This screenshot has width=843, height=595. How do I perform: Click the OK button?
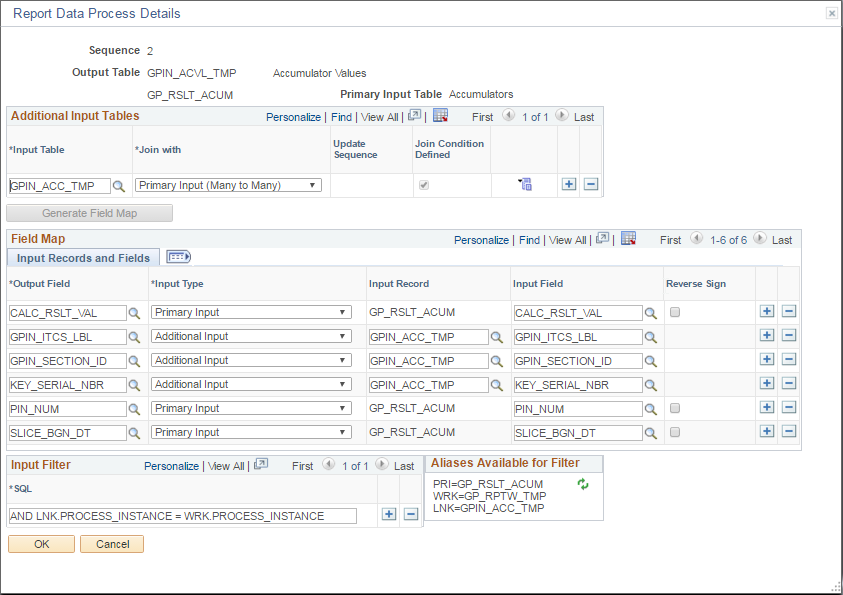(x=40, y=544)
